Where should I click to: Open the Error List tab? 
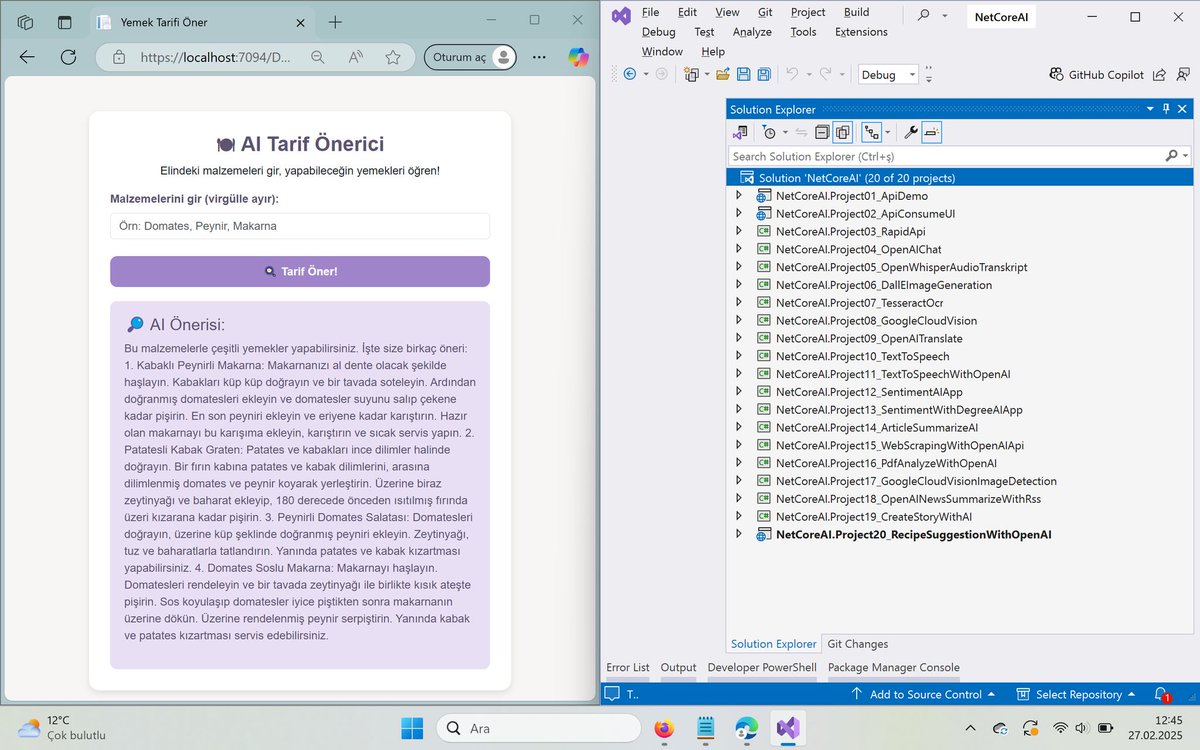[x=628, y=667]
